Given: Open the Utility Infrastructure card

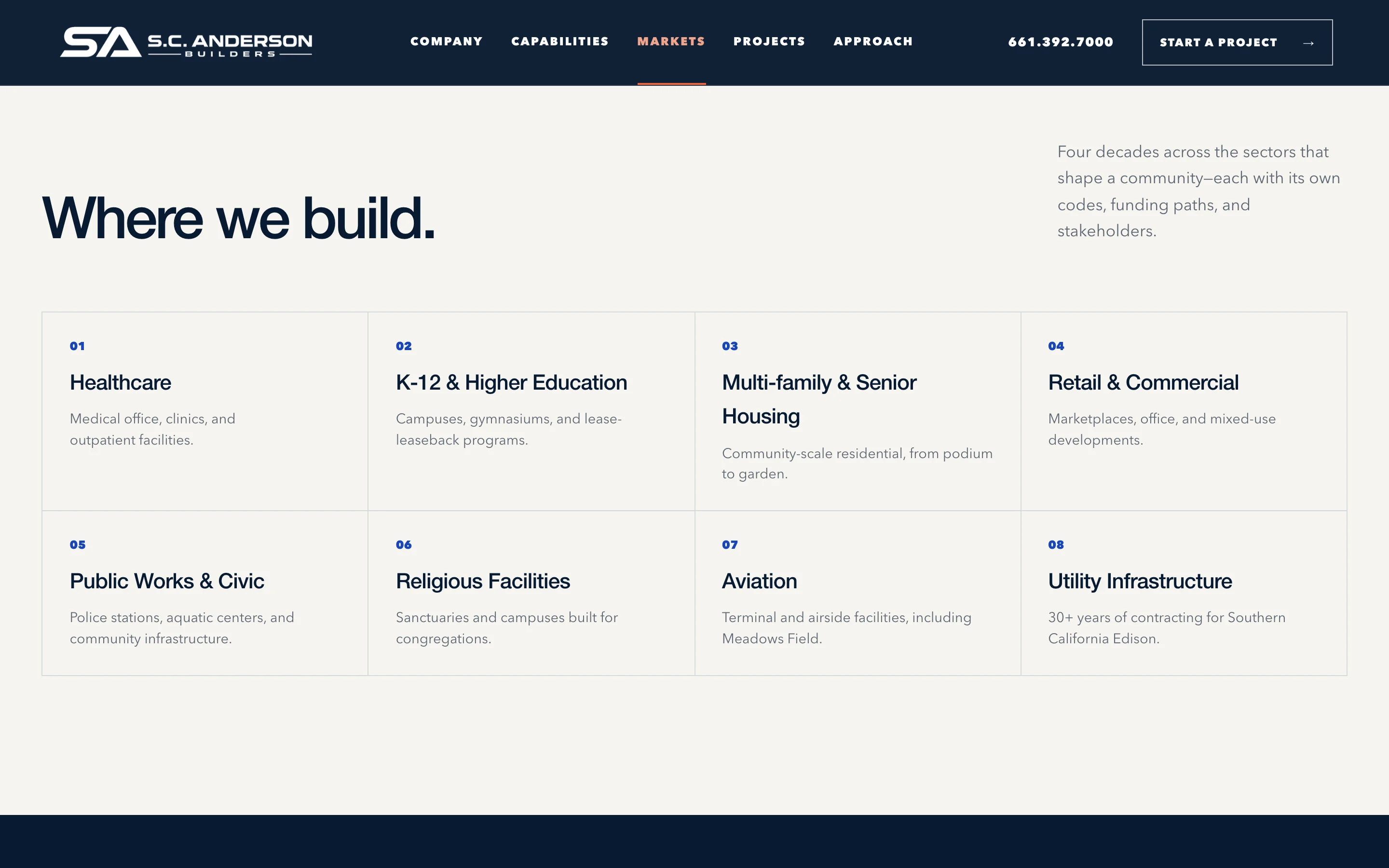Looking at the screenshot, I should pyautogui.click(x=1184, y=593).
